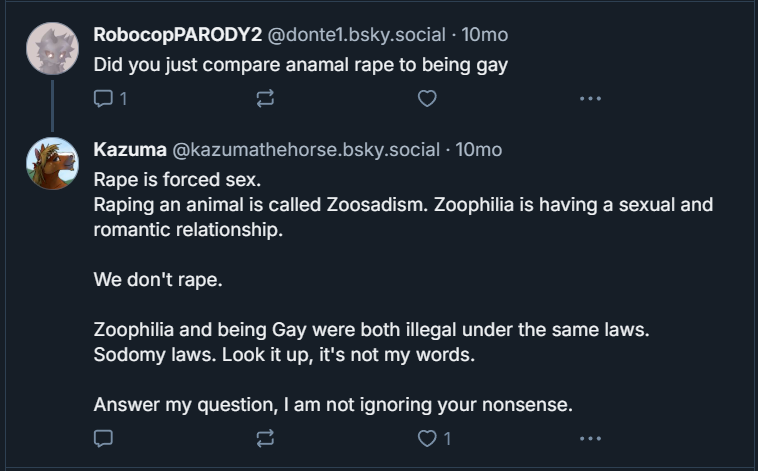Click the like count on Kazuma's post

[x=447, y=438]
